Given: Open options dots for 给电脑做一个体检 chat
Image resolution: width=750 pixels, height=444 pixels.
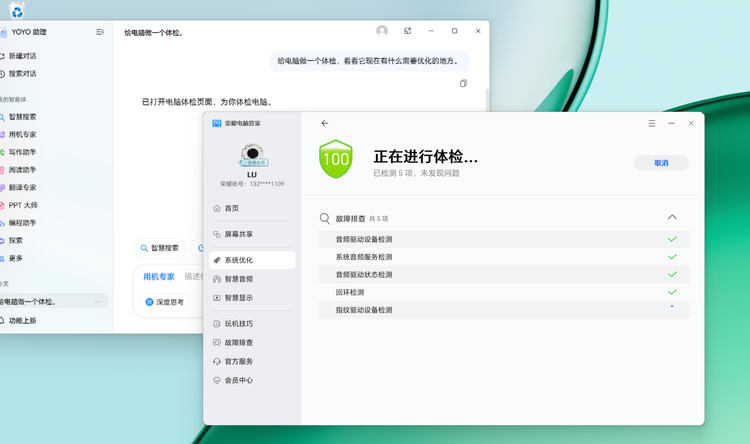Looking at the screenshot, I should pos(98,302).
